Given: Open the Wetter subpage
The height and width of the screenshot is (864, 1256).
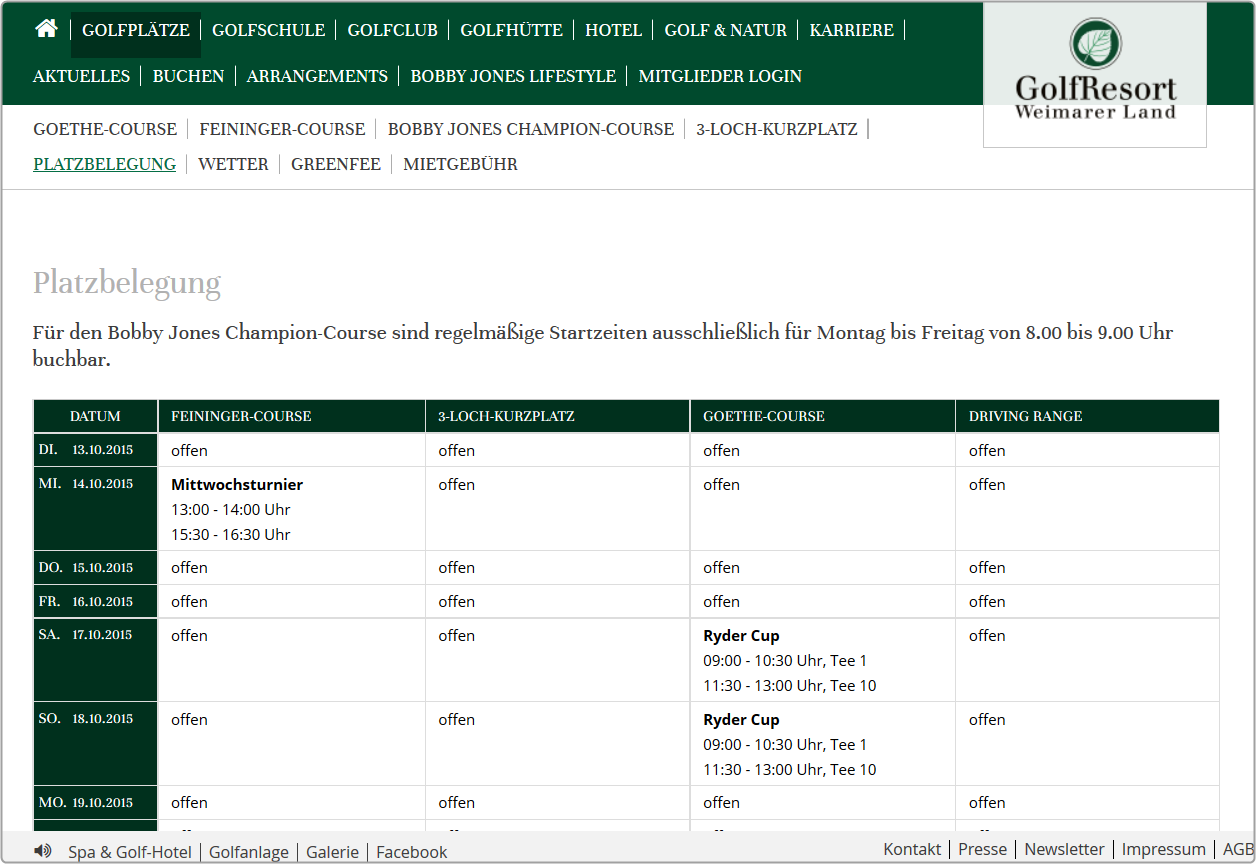Looking at the screenshot, I should pyautogui.click(x=233, y=164).
